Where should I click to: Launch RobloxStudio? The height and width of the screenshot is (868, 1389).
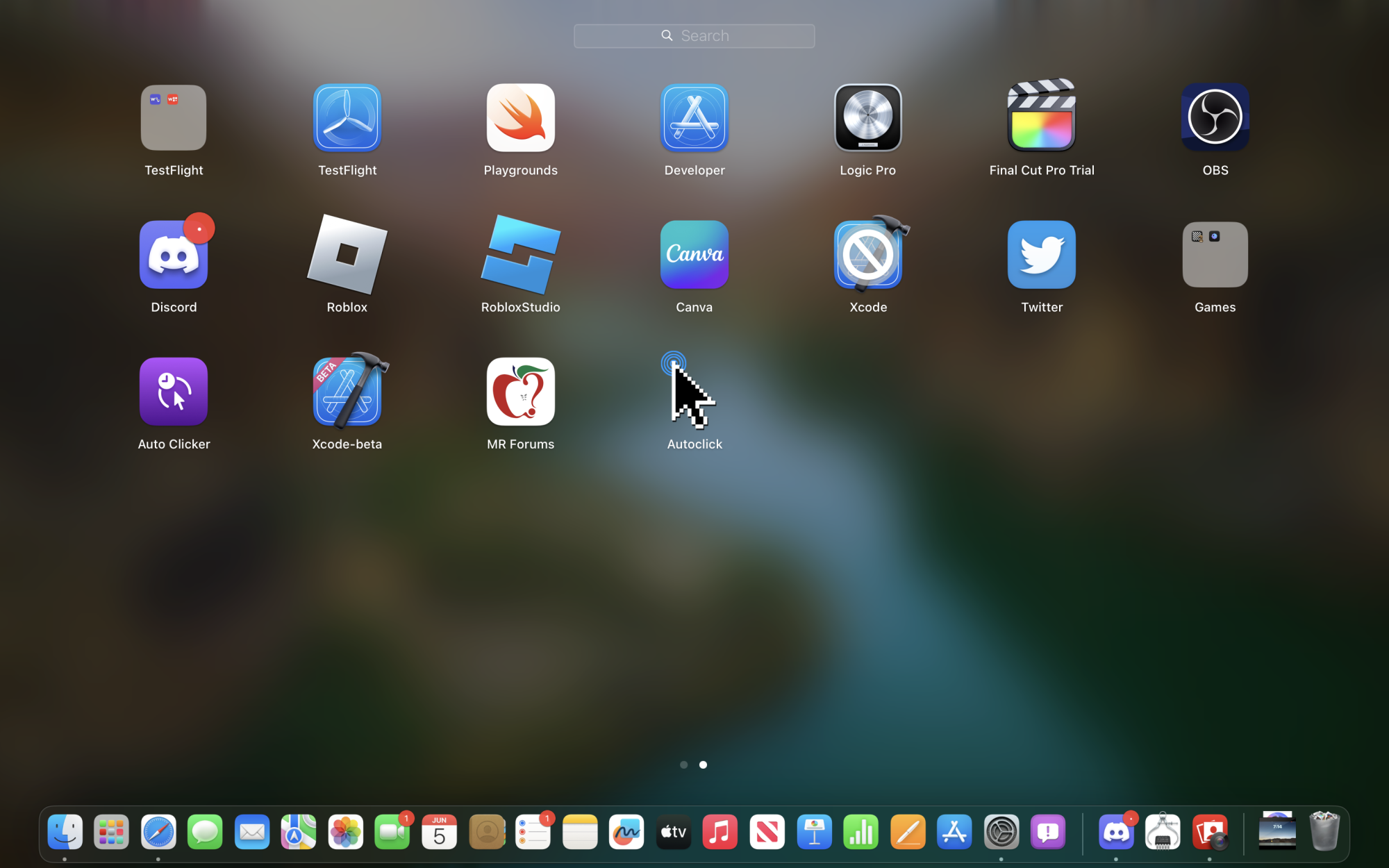click(x=521, y=254)
